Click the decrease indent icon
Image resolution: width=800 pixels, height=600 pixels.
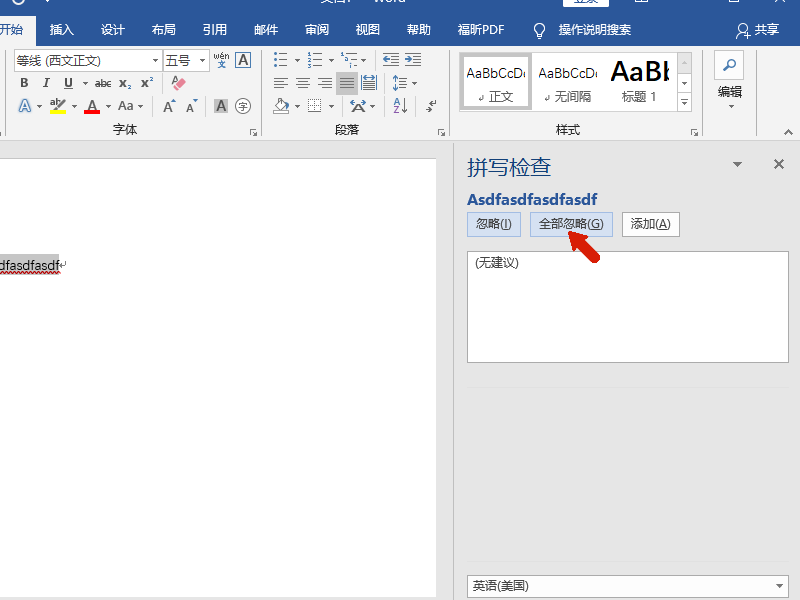click(x=391, y=60)
